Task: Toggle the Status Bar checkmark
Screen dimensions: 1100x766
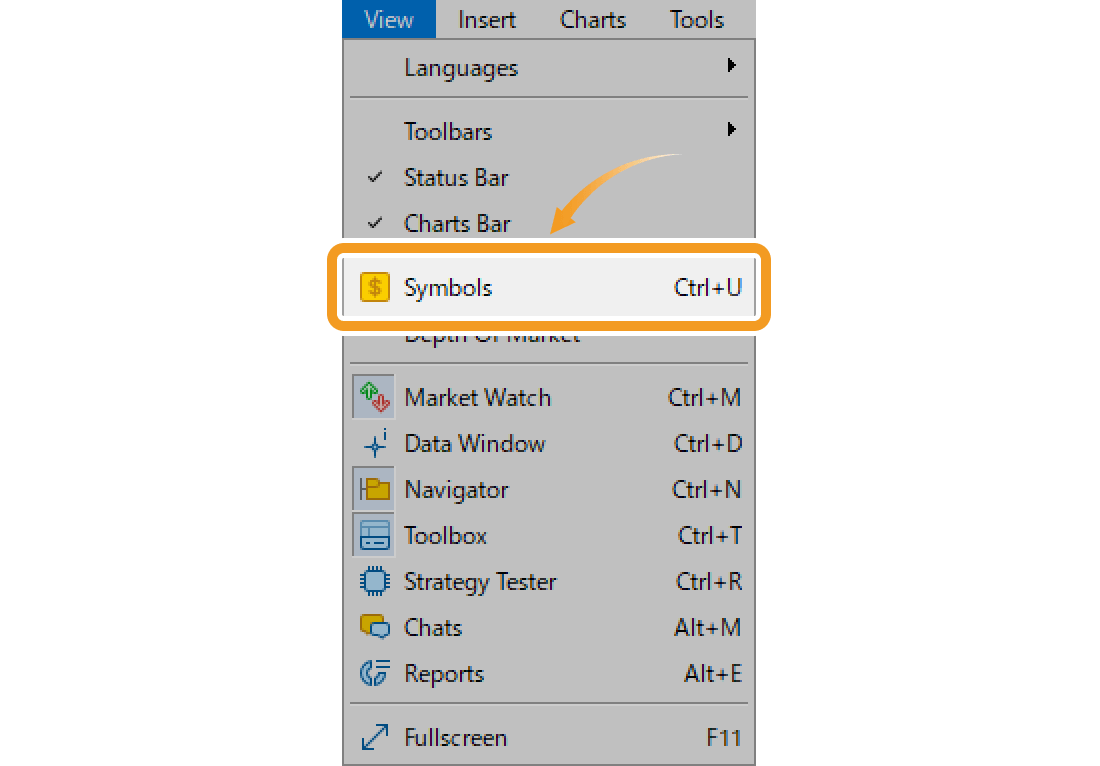Action: [x=375, y=177]
